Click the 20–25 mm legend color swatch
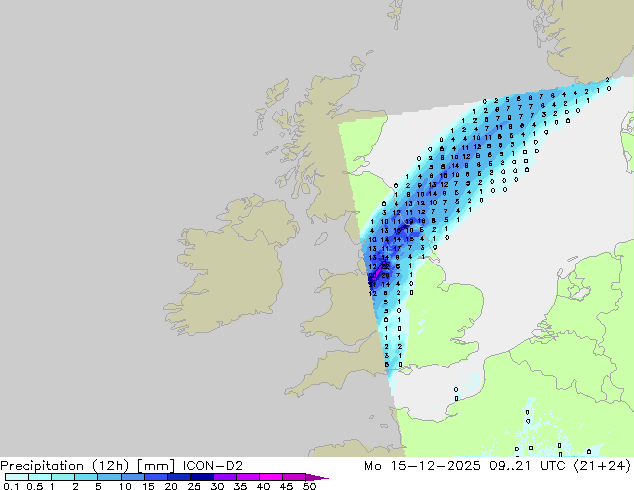The height and width of the screenshot is (490, 634). 179,477
